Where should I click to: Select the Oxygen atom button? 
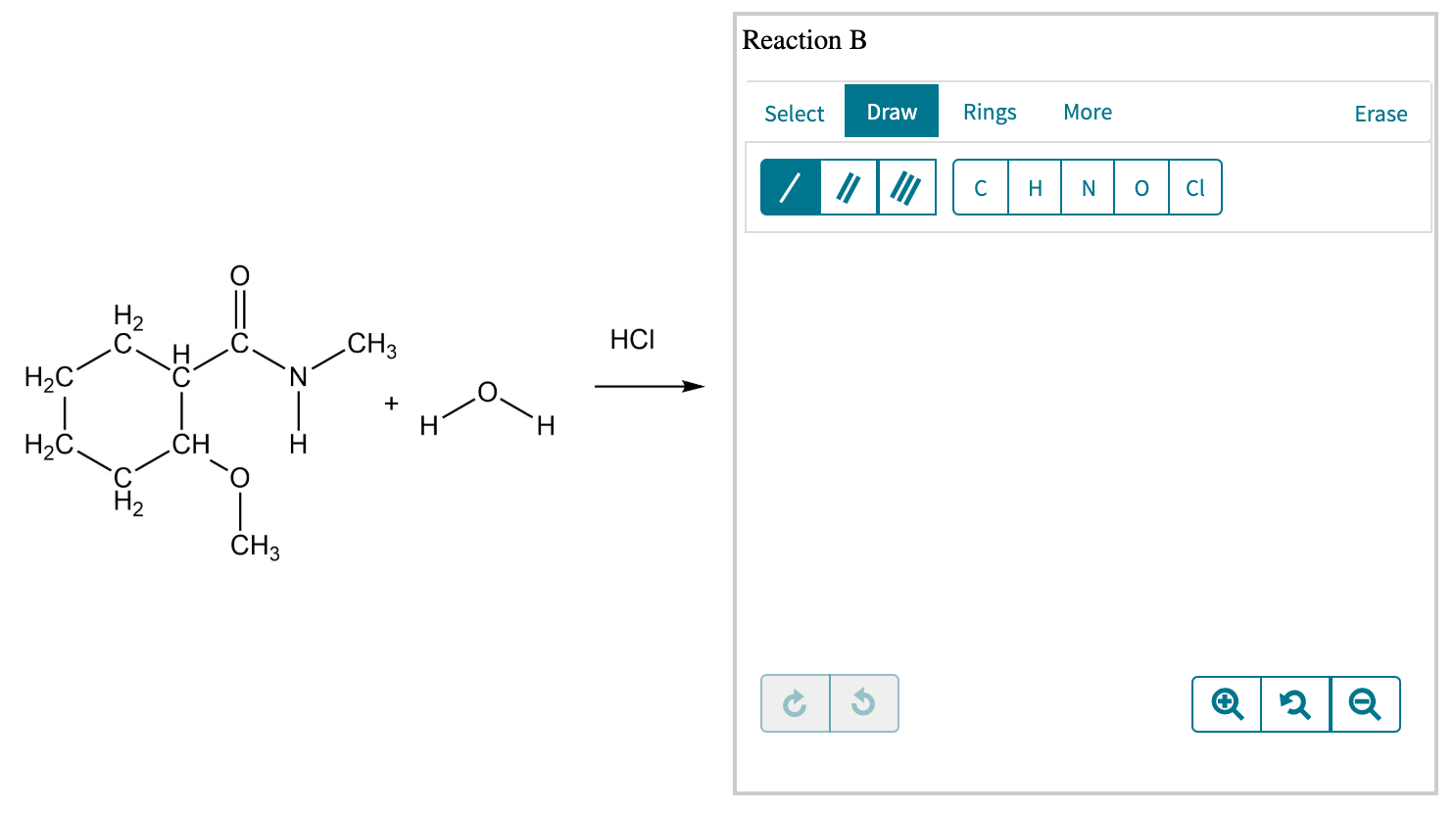point(1141,188)
